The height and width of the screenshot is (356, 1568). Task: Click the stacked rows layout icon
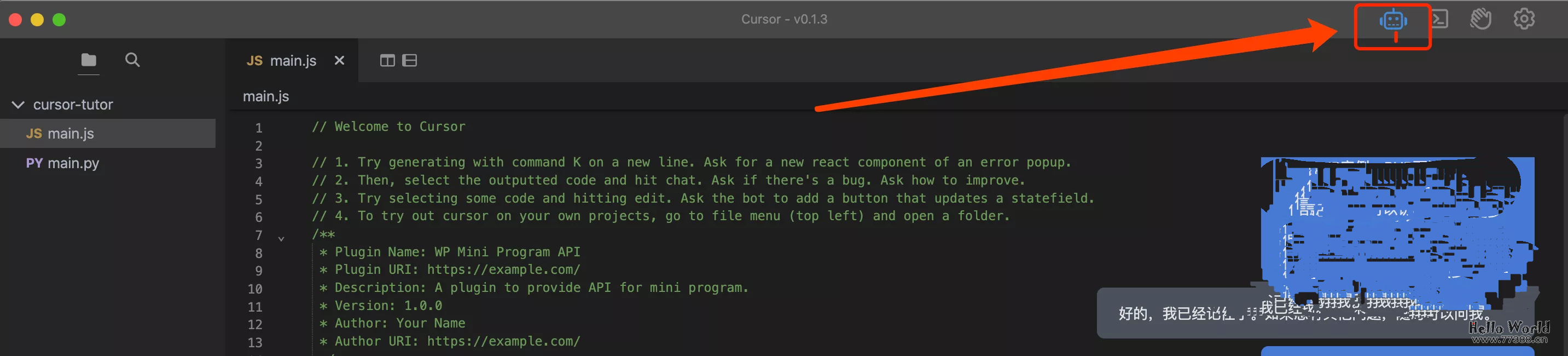click(x=410, y=60)
